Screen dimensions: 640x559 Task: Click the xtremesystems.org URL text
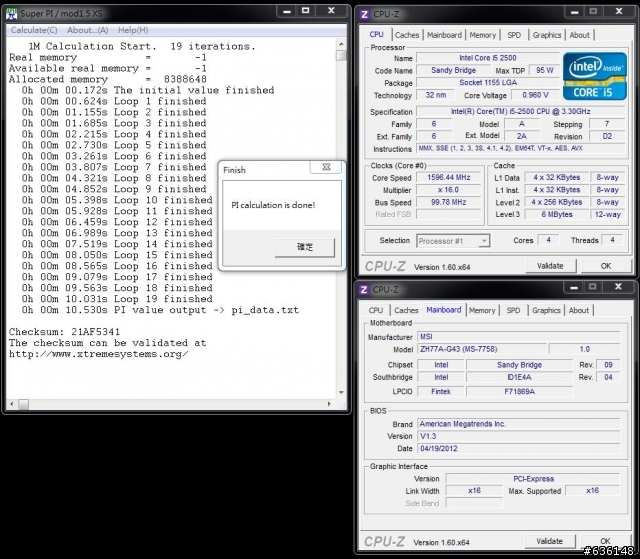(x=98, y=354)
